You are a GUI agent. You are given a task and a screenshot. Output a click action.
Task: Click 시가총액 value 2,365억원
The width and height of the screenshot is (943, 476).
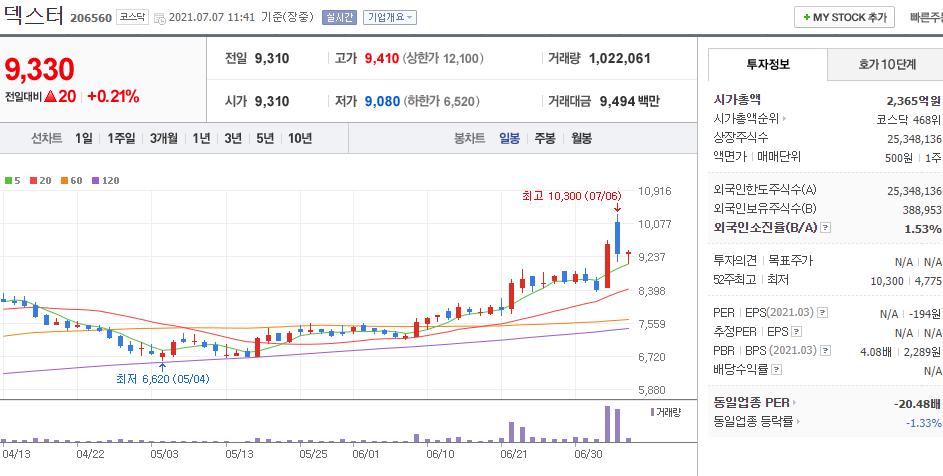[914, 100]
